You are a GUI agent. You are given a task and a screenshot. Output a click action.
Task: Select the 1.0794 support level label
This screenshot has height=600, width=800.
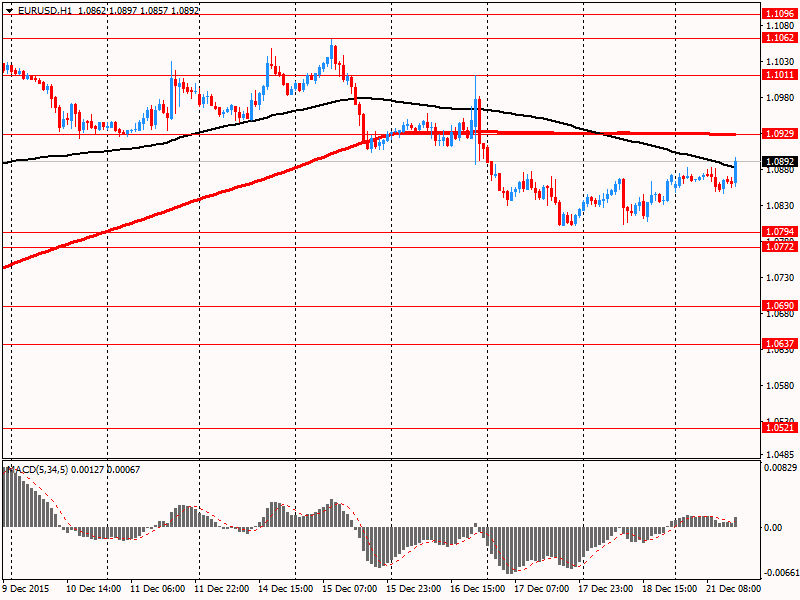tap(780, 232)
